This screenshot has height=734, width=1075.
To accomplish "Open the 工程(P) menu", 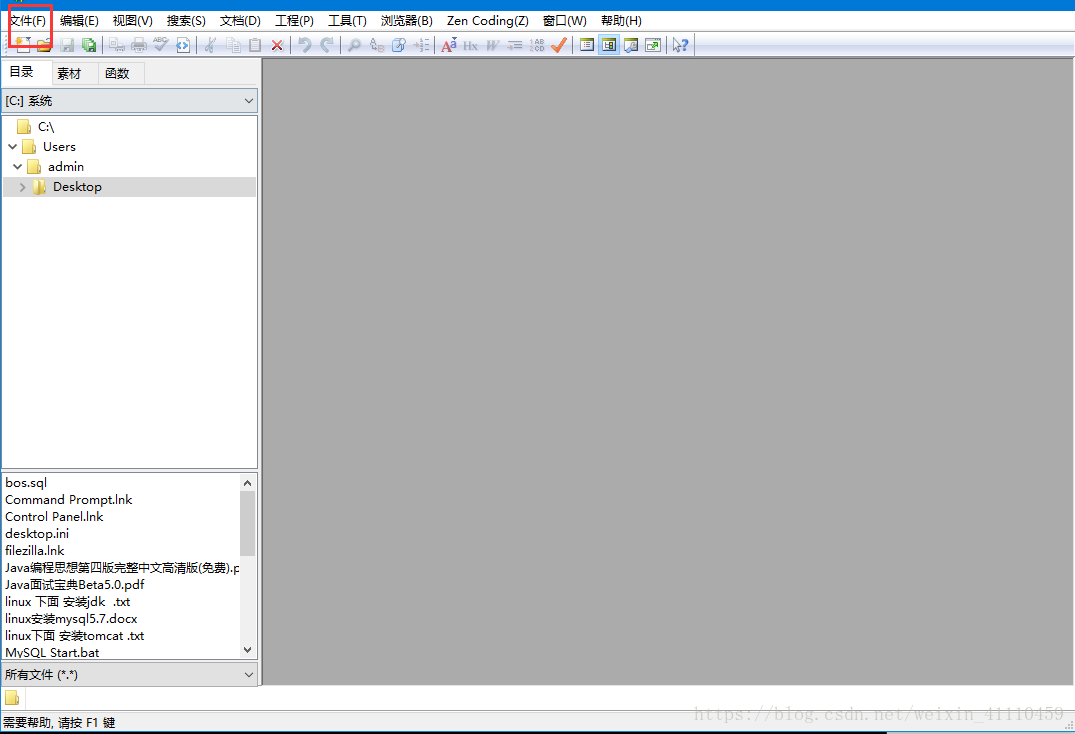I will coord(295,21).
